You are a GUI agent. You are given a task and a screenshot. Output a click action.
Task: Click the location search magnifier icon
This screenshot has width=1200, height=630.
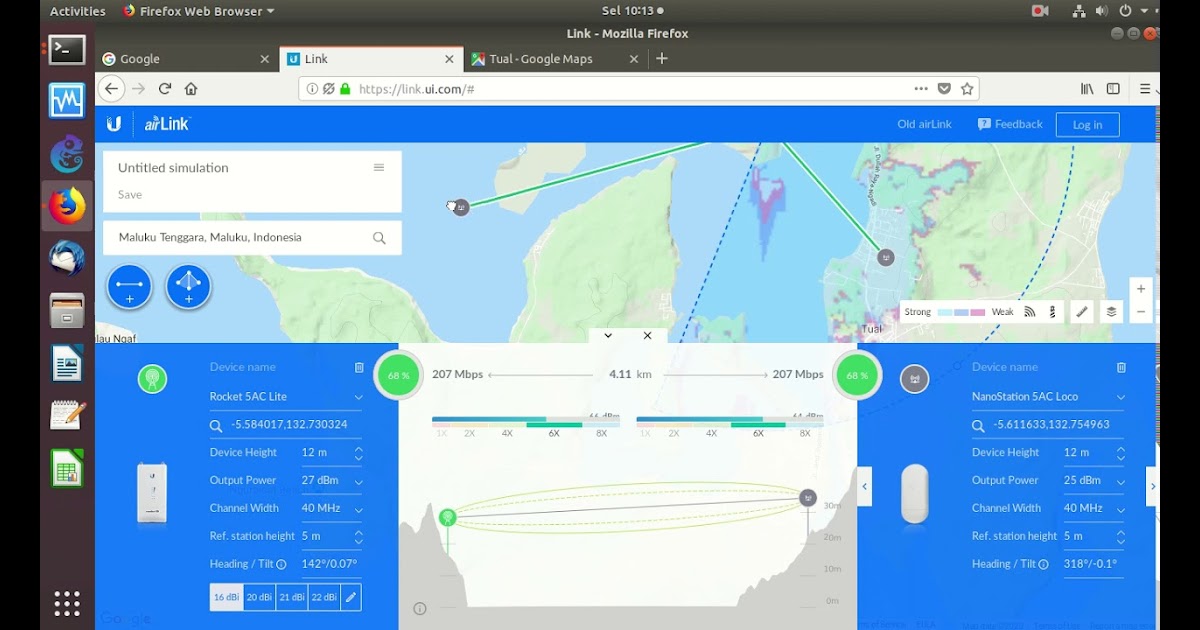point(379,238)
